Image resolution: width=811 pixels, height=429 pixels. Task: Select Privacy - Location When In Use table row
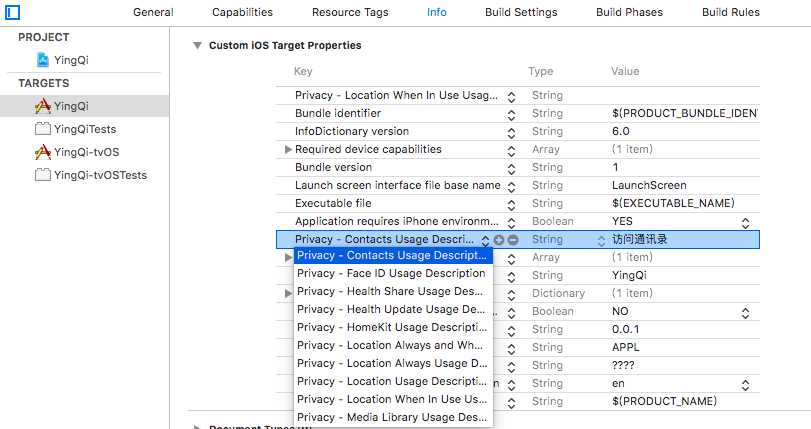[x=518, y=95]
